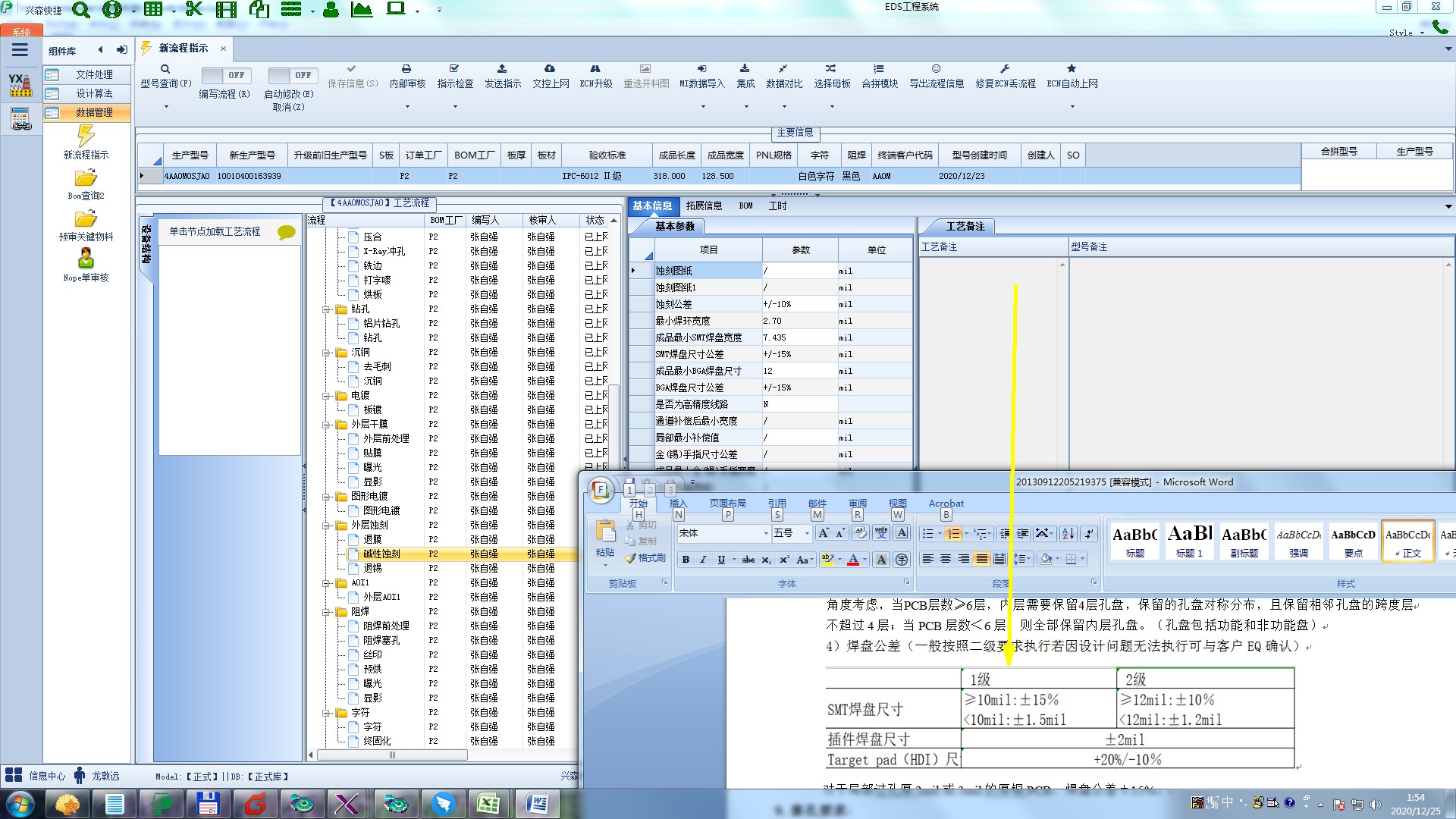Open Excel from the Windows taskbar

pyautogui.click(x=488, y=803)
